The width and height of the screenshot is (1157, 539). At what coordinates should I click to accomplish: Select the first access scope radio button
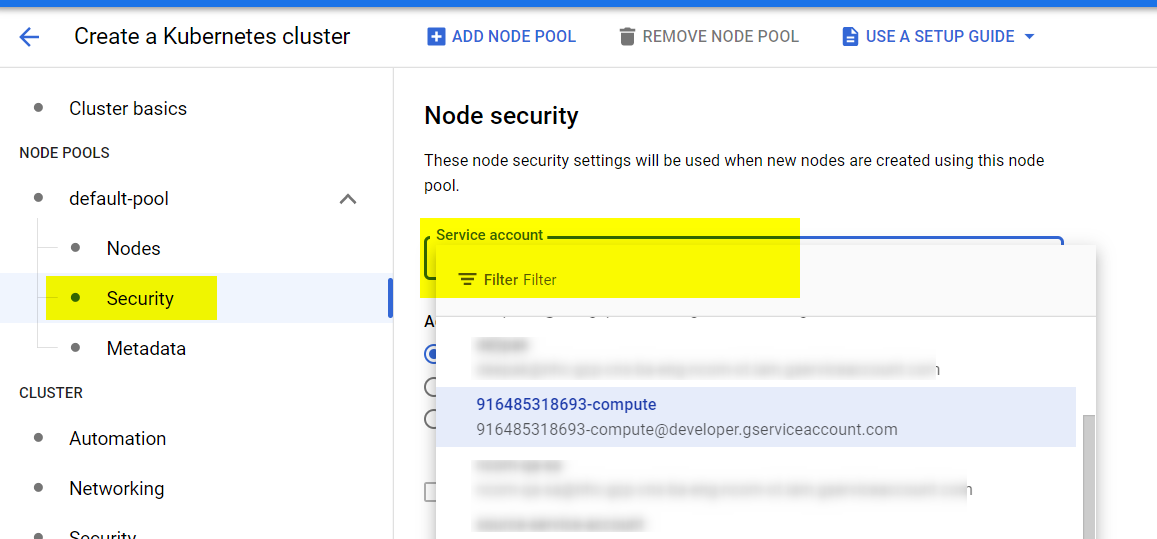(x=431, y=354)
